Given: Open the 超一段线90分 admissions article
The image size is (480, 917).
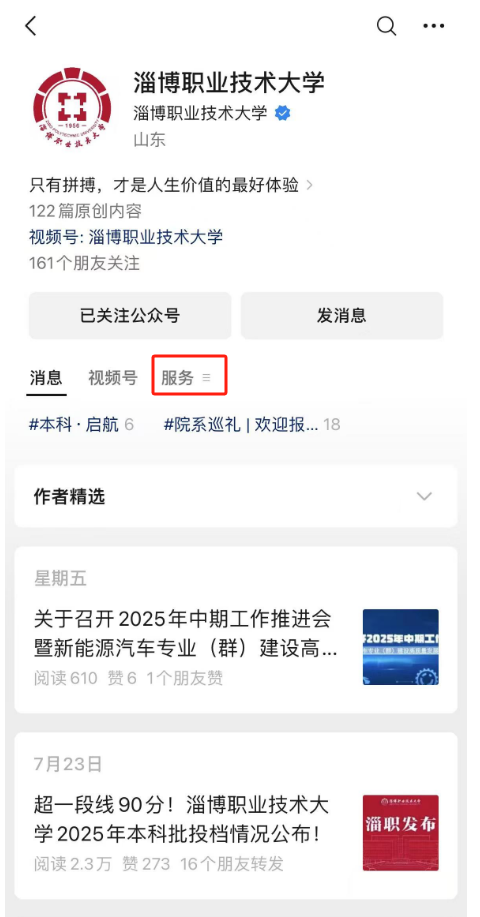Looking at the screenshot, I should tap(182, 820).
